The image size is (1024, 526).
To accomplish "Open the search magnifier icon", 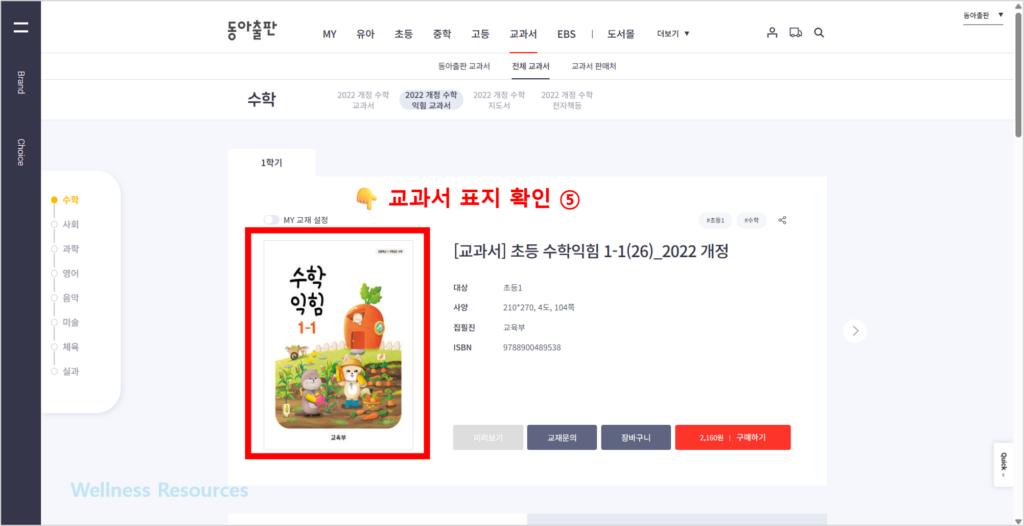I will [819, 33].
